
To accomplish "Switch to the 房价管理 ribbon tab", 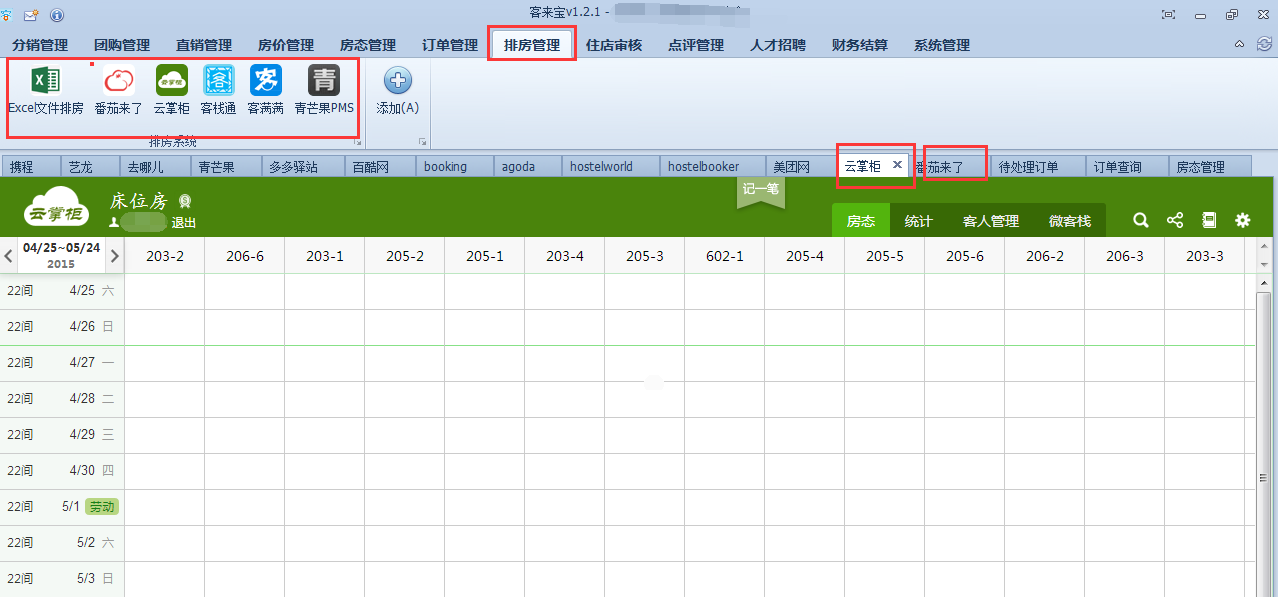I will [286, 45].
